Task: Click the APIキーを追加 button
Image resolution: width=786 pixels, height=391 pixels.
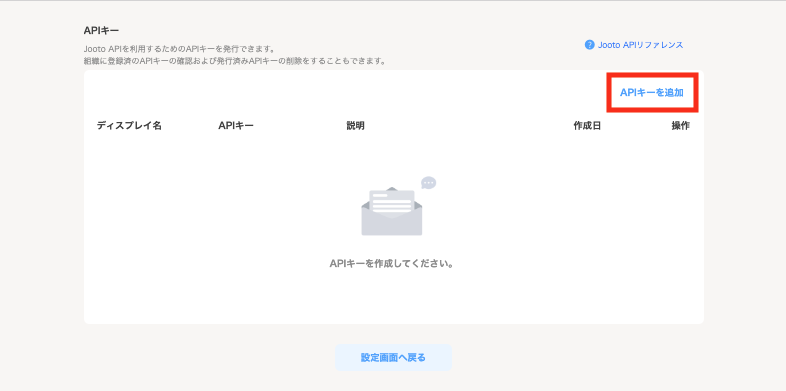Action: pos(652,93)
